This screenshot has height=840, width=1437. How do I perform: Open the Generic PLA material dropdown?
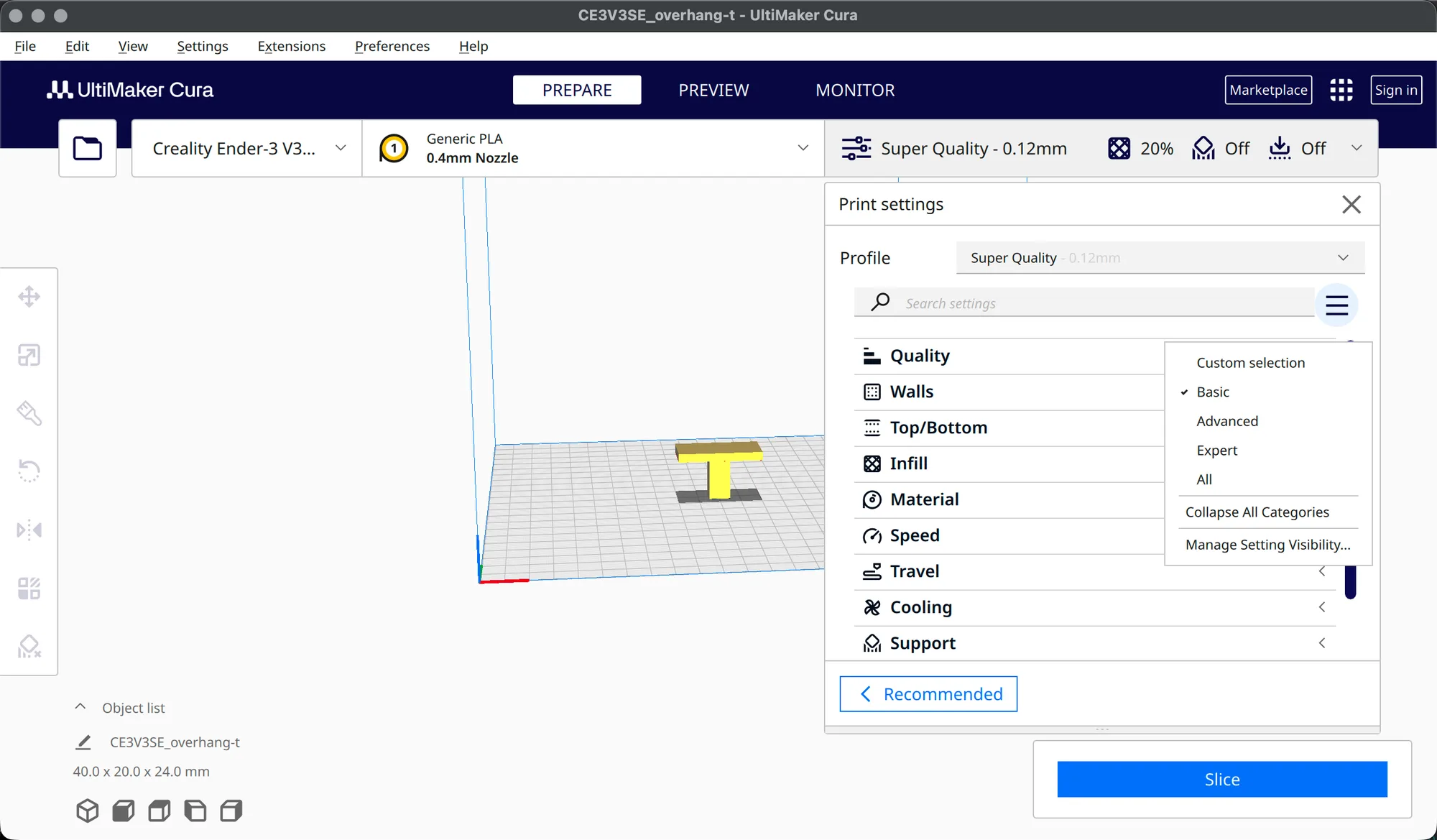(x=593, y=148)
